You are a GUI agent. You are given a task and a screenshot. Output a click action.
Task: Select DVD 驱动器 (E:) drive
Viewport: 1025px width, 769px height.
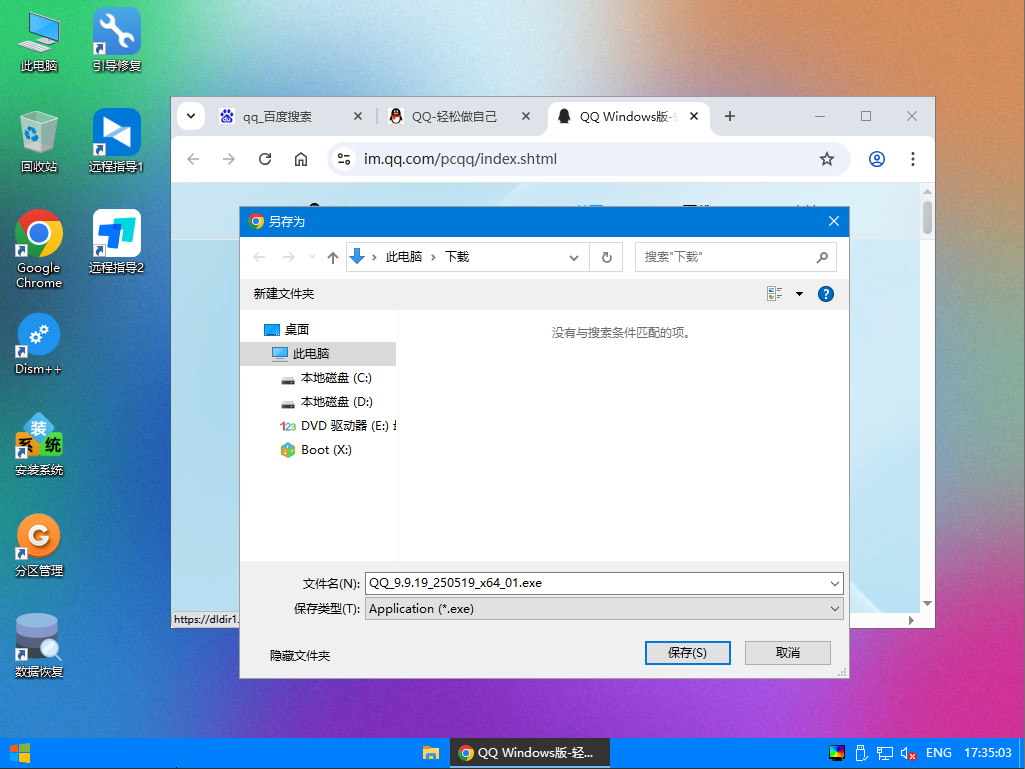pyautogui.click(x=337, y=426)
